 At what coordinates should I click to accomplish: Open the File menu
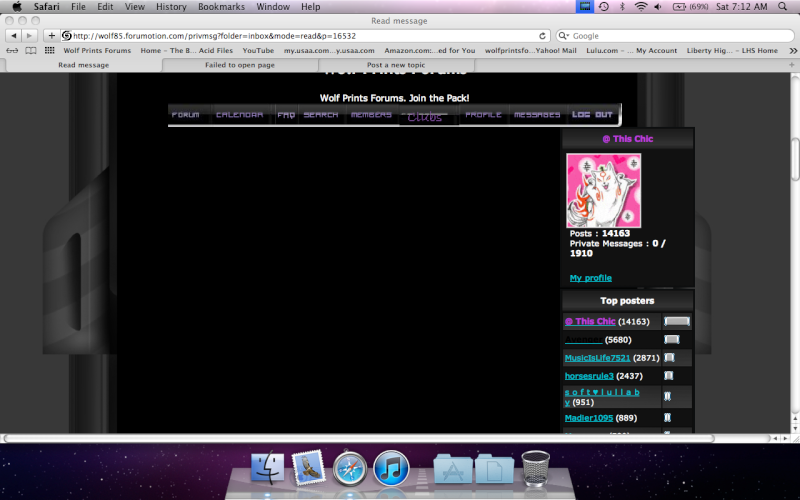pos(78,7)
